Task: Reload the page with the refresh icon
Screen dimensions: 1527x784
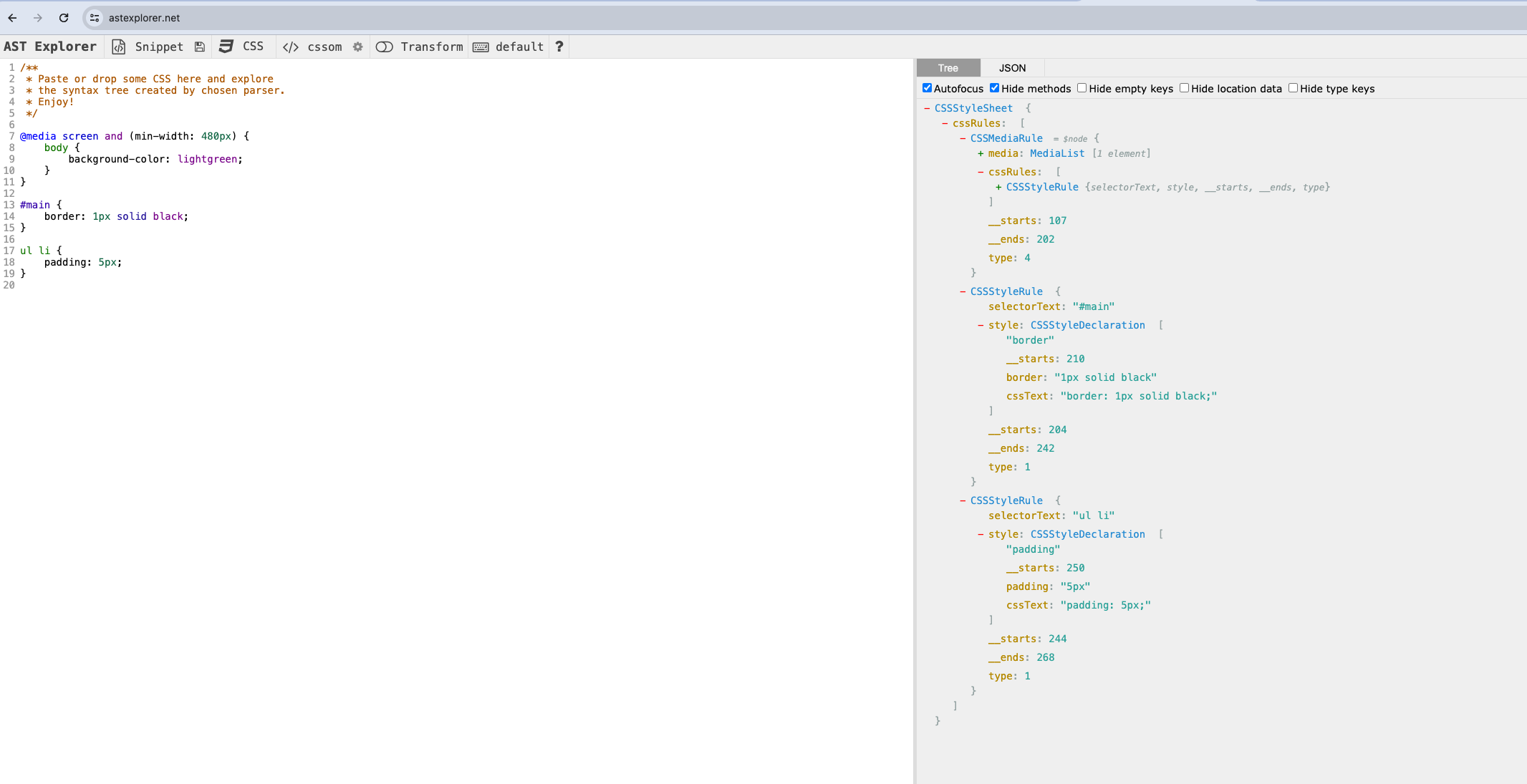Action: [64, 18]
